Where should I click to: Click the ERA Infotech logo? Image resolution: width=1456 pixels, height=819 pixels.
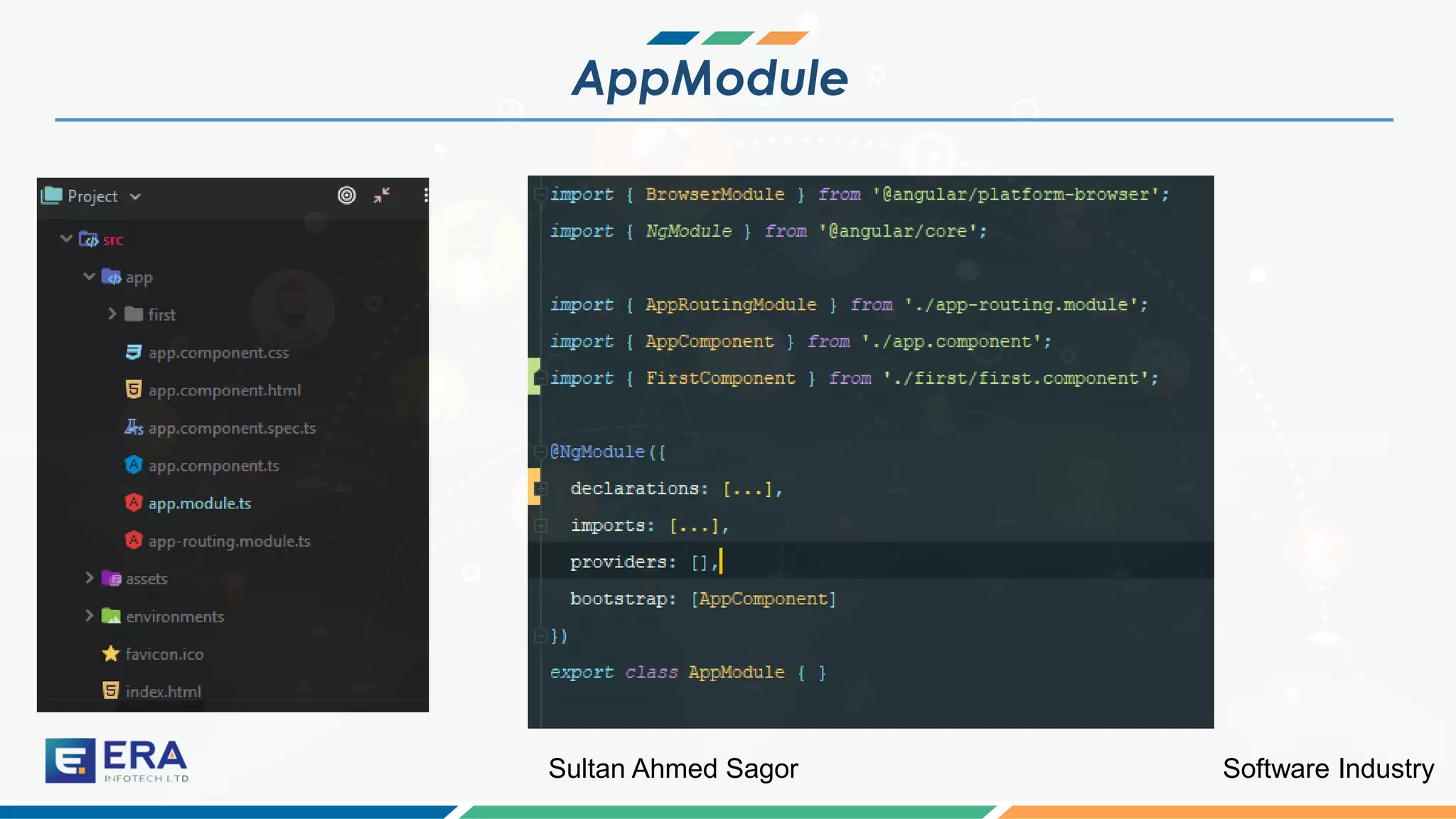117,760
